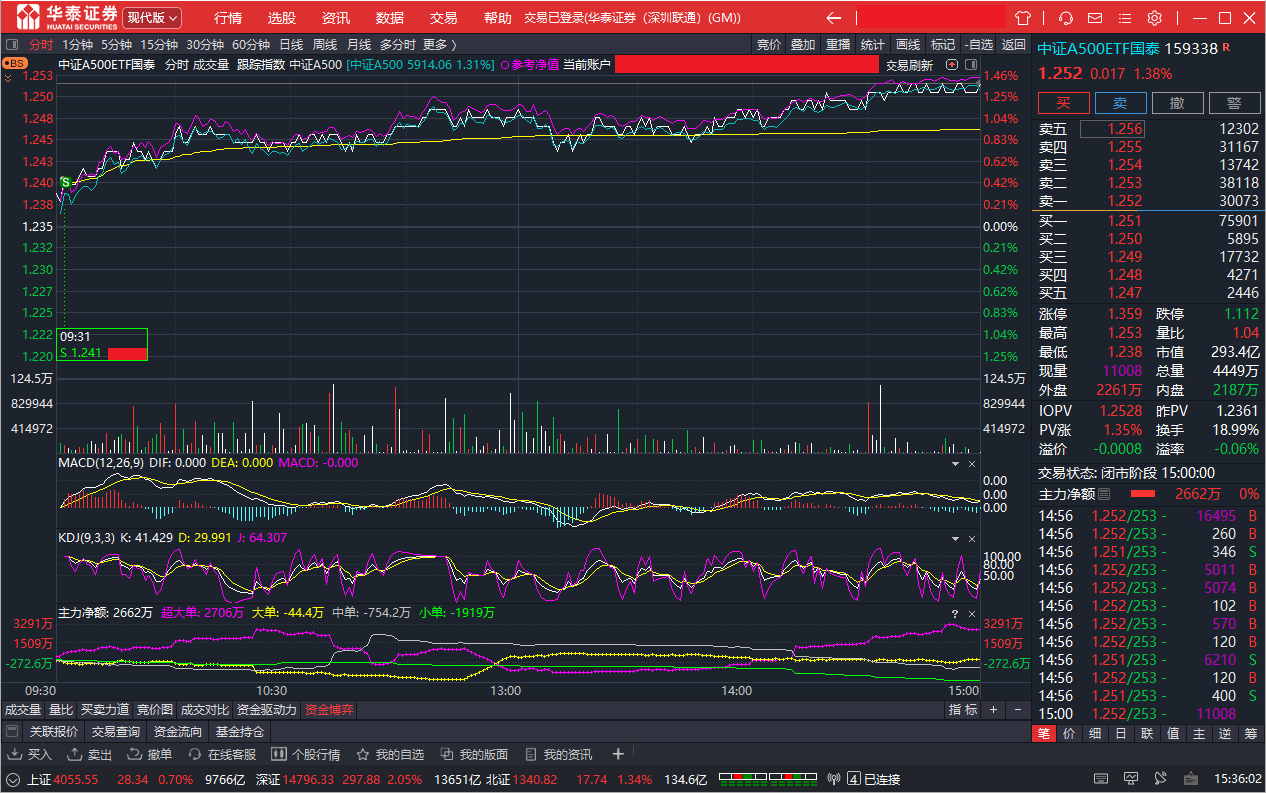
Task: Toggle the side panel icon beside 交易刷新
Action: pos(969,65)
